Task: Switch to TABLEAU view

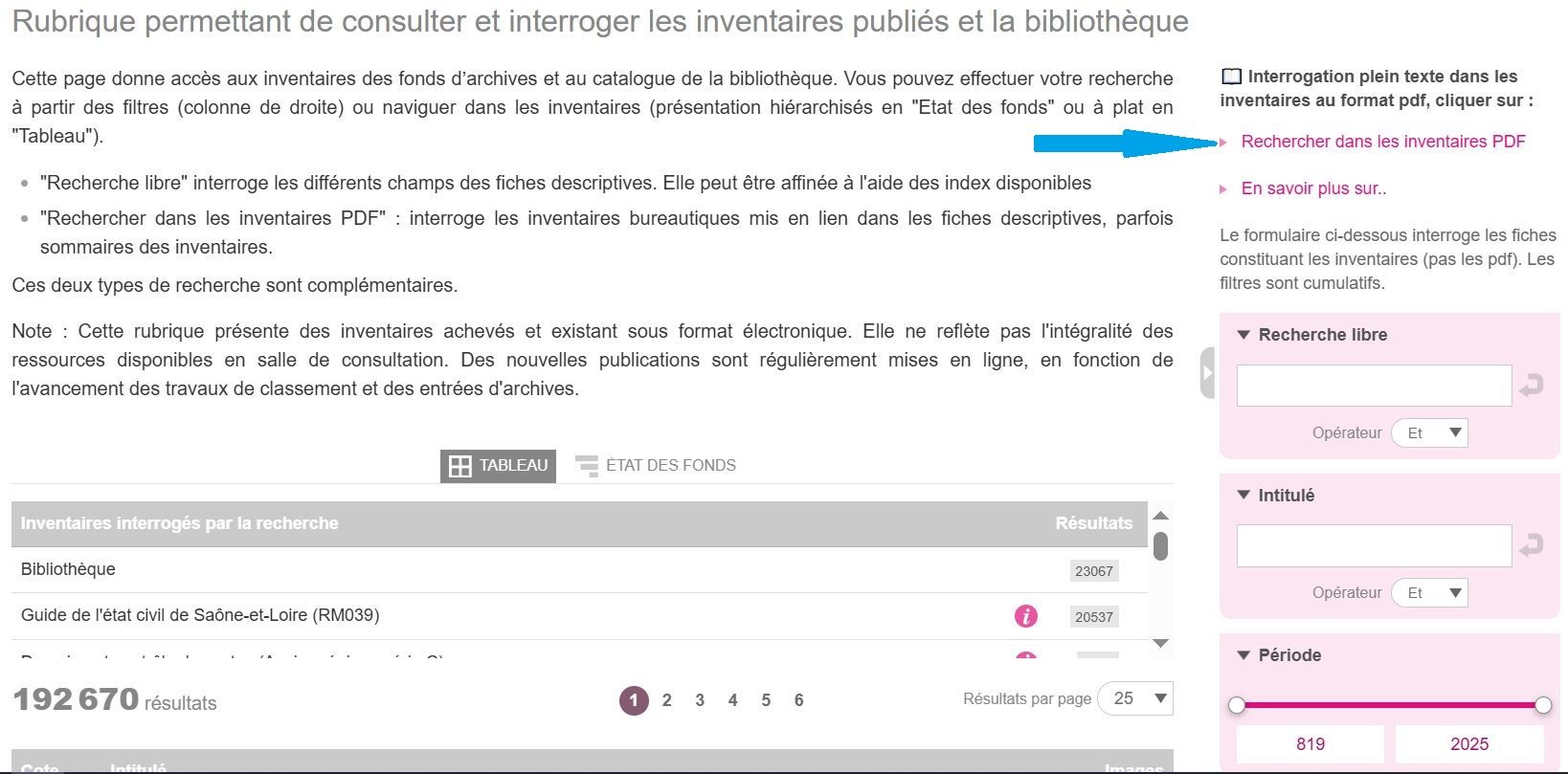Action: click(x=498, y=466)
